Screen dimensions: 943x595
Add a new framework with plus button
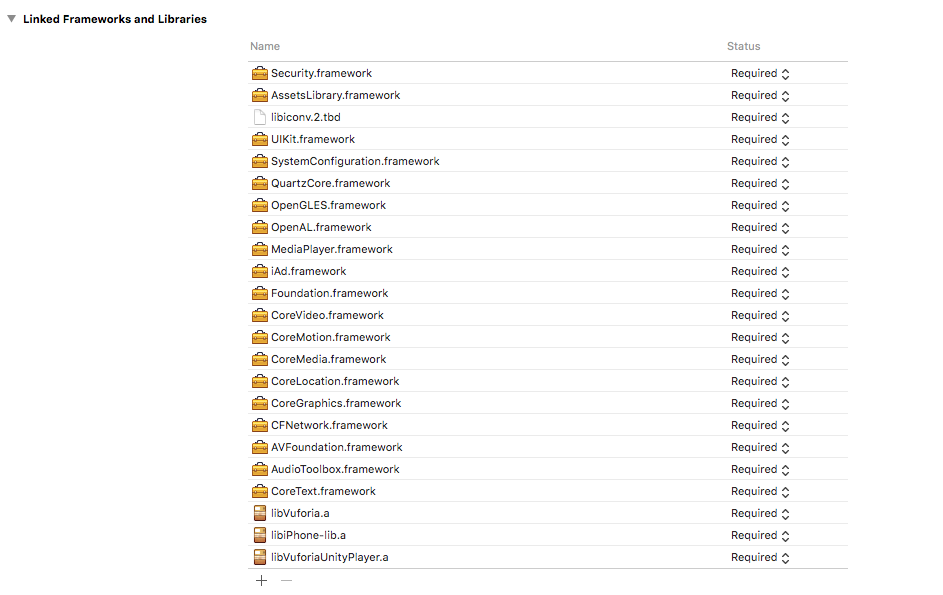tap(261, 580)
